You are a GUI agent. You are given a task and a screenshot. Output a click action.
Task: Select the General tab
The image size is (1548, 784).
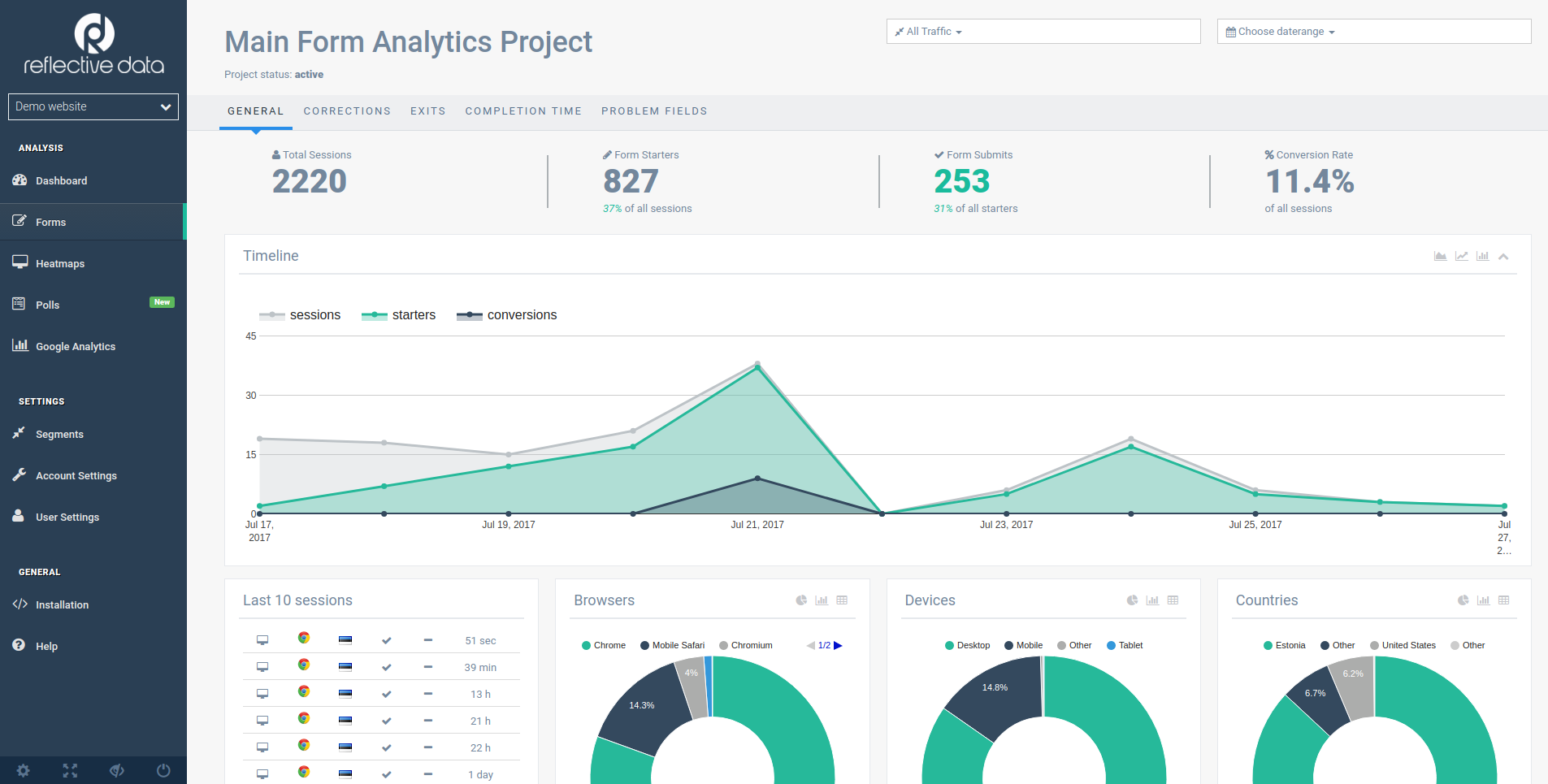[256, 111]
